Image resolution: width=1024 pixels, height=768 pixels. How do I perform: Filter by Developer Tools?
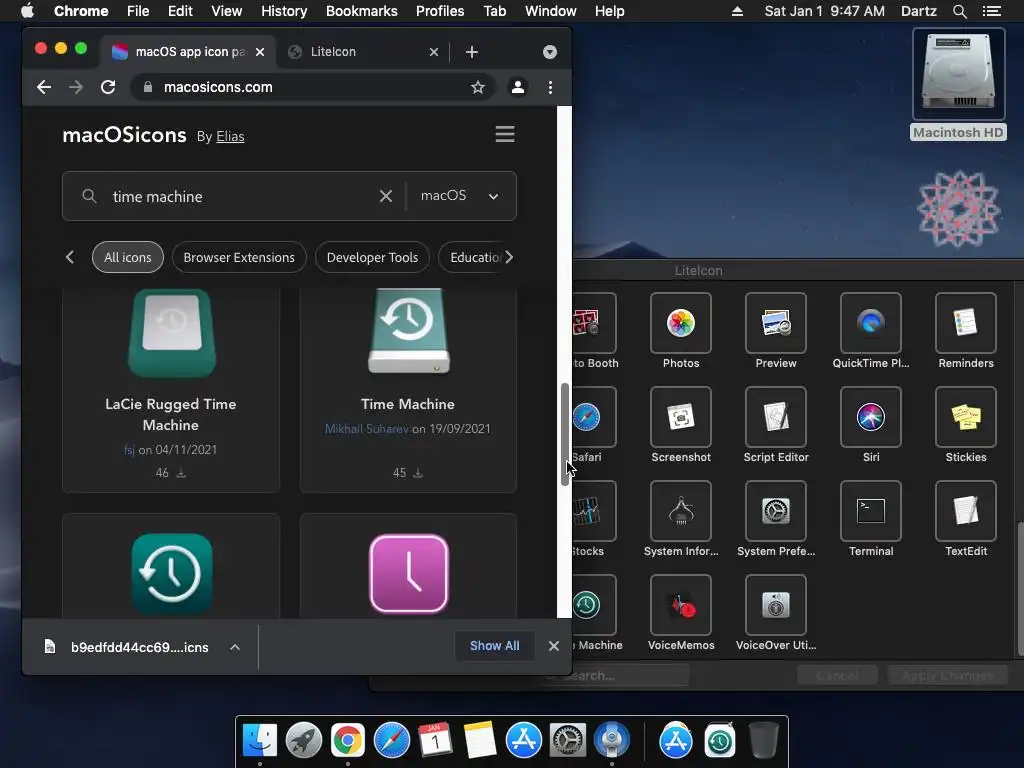[x=372, y=257]
